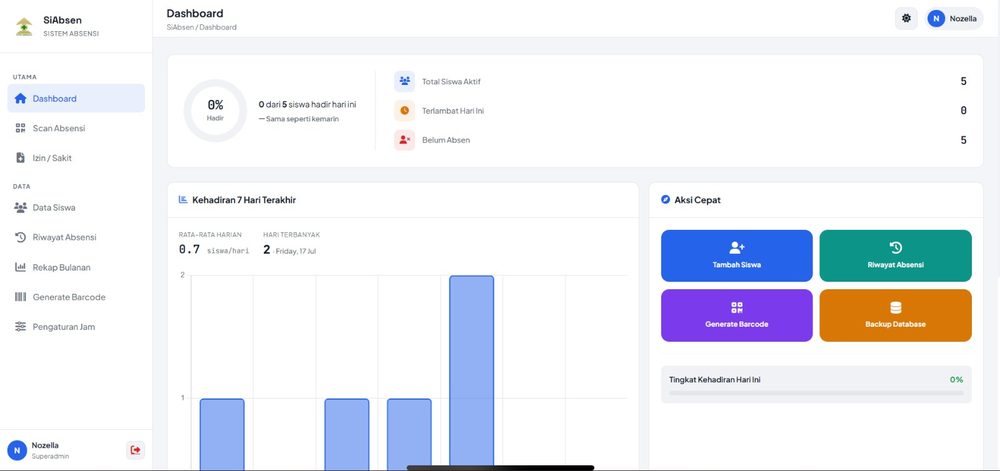Click the QR icon beside Scan Absensi
Image resolution: width=1000 pixels, height=471 pixels.
click(20, 128)
